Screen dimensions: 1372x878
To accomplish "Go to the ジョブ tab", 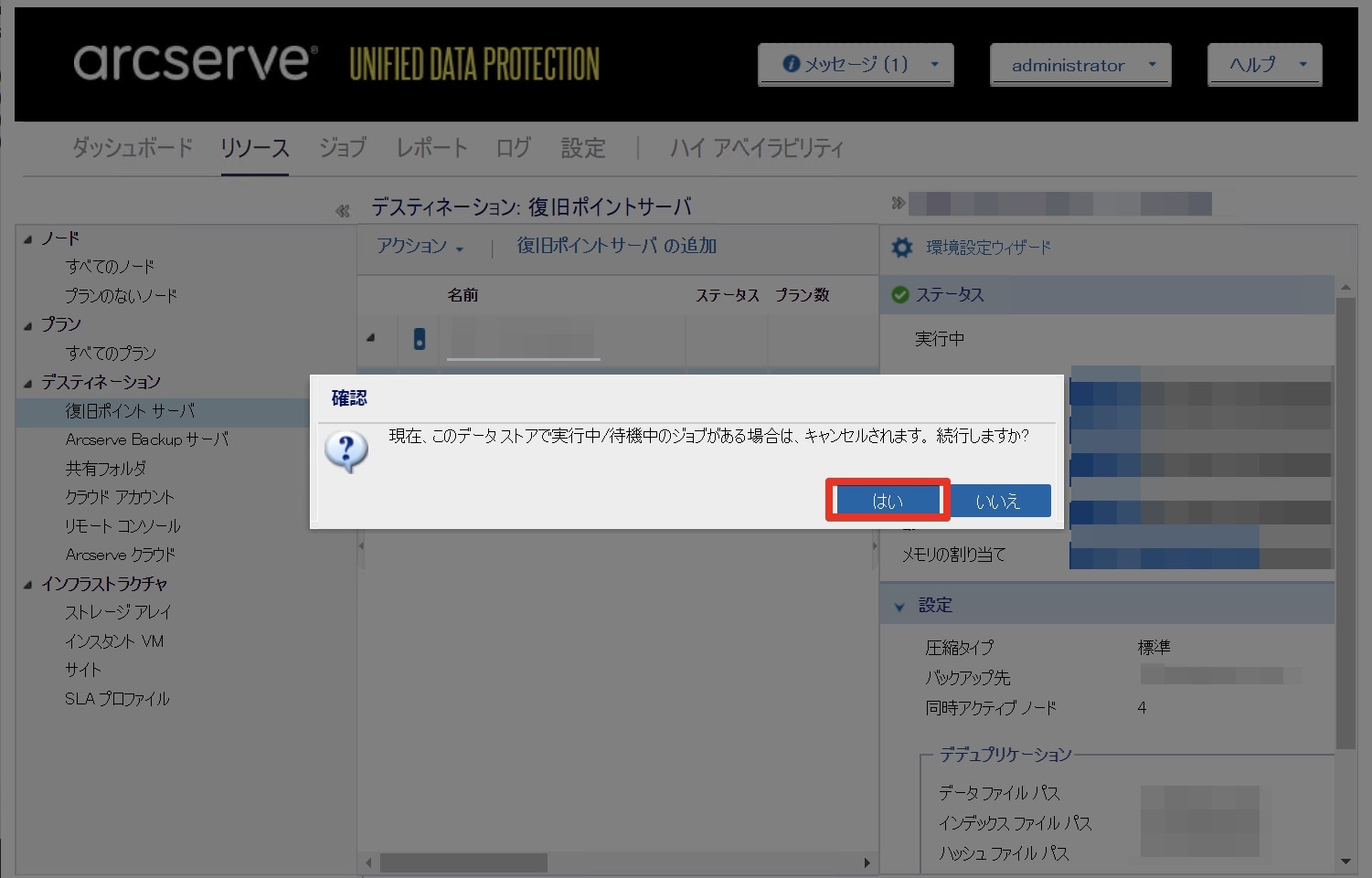I will [342, 148].
